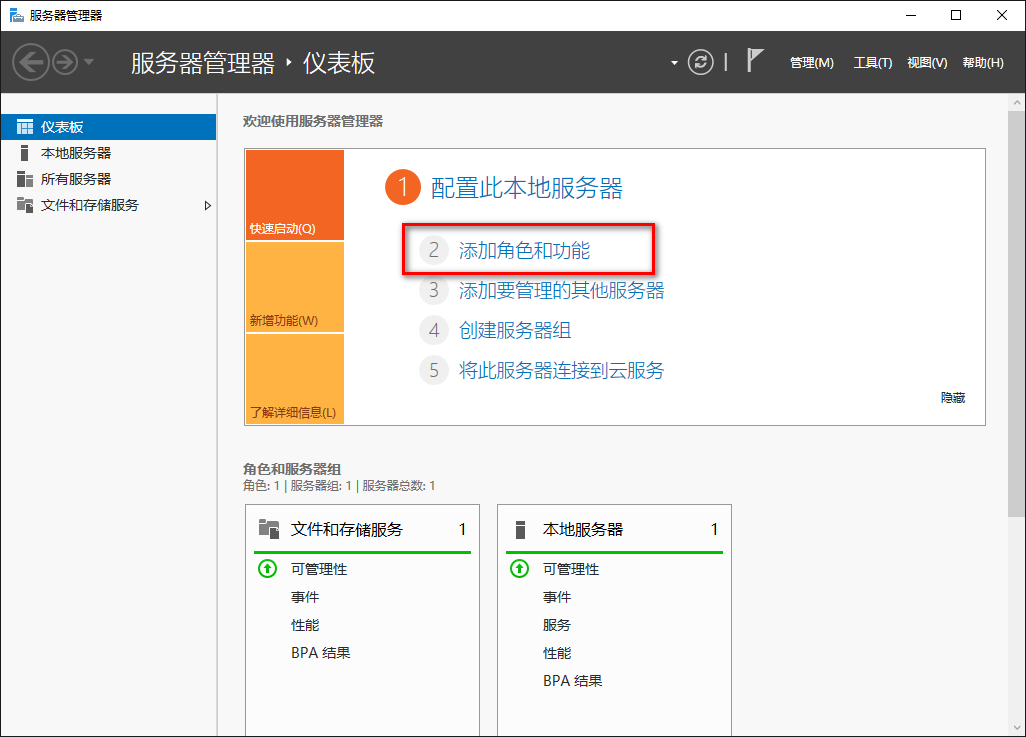Click the vertical scrollbar thumb
The image size is (1026, 737).
click(1016, 314)
